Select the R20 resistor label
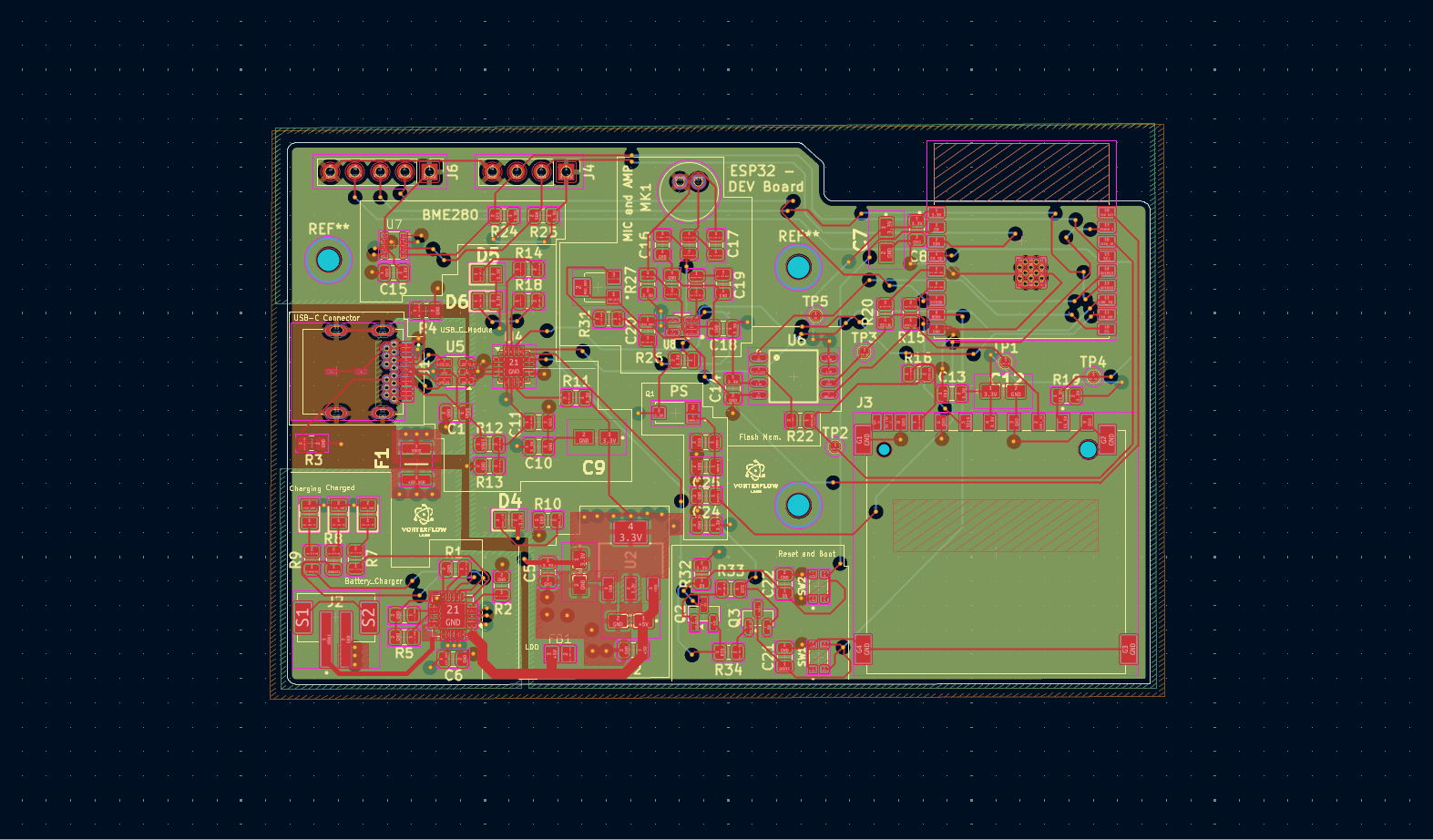Image resolution: width=1433 pixels, height=840 pixels. [867, 312]
